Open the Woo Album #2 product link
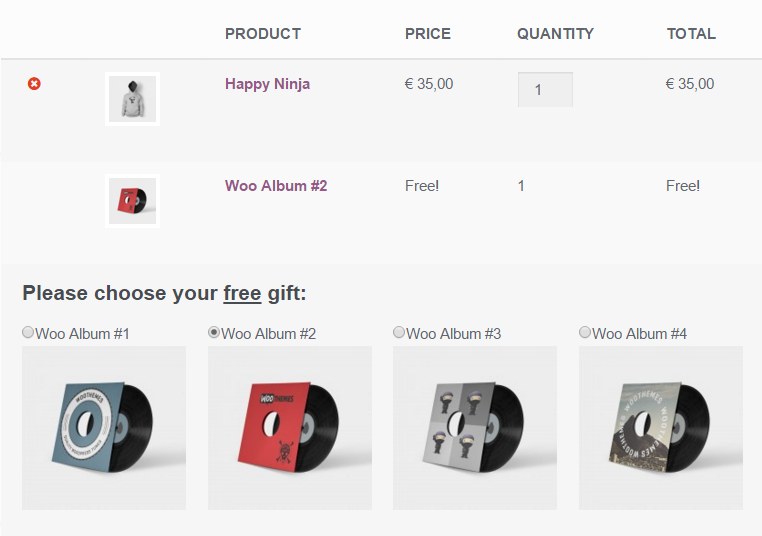The image size is (762, 536). pyautogui.click(x=276, y=186)
